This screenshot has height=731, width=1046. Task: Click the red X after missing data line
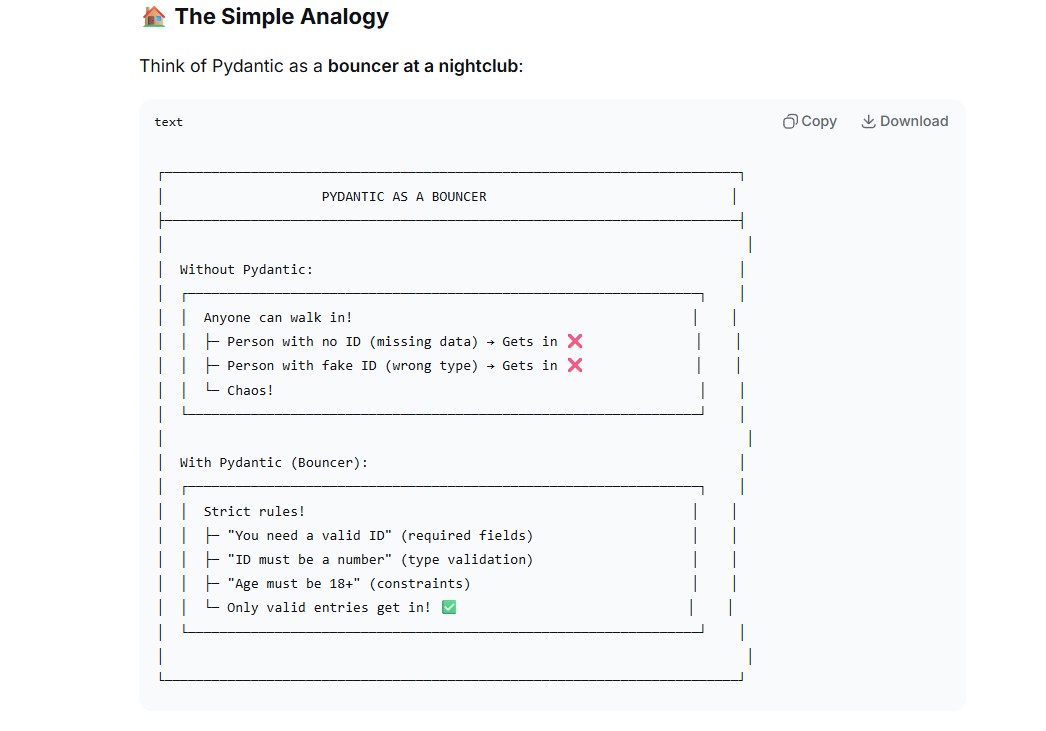point(575,341)
